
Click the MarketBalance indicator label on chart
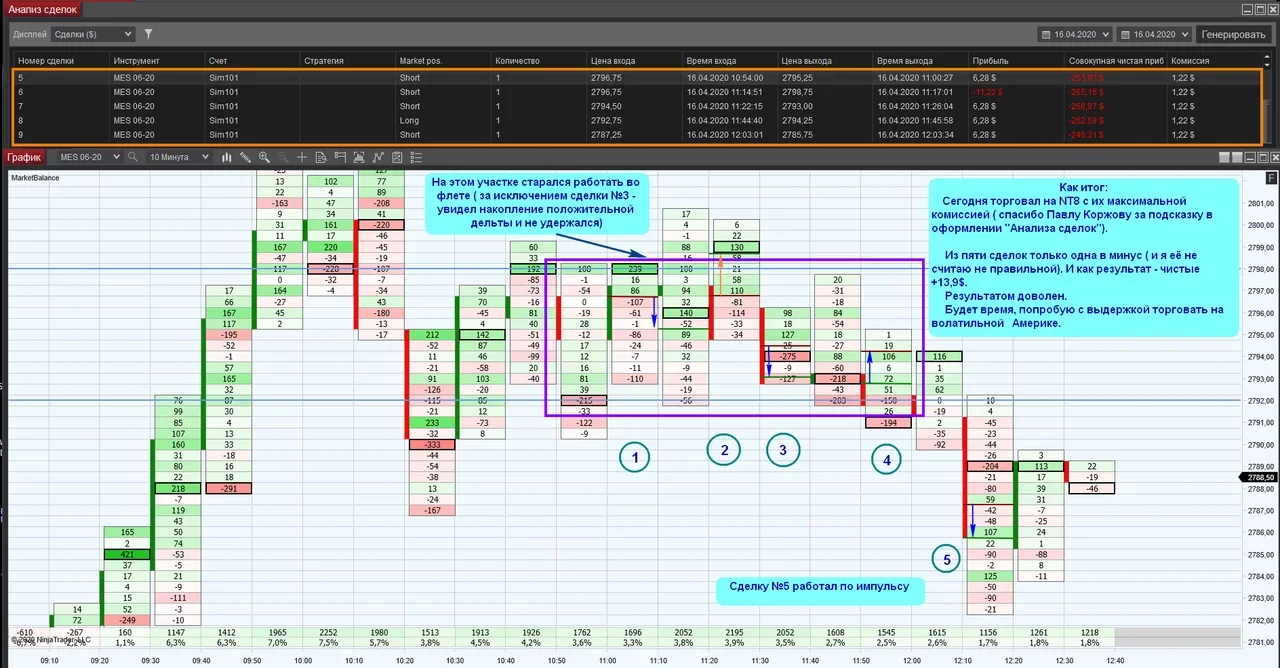(35, 177)
